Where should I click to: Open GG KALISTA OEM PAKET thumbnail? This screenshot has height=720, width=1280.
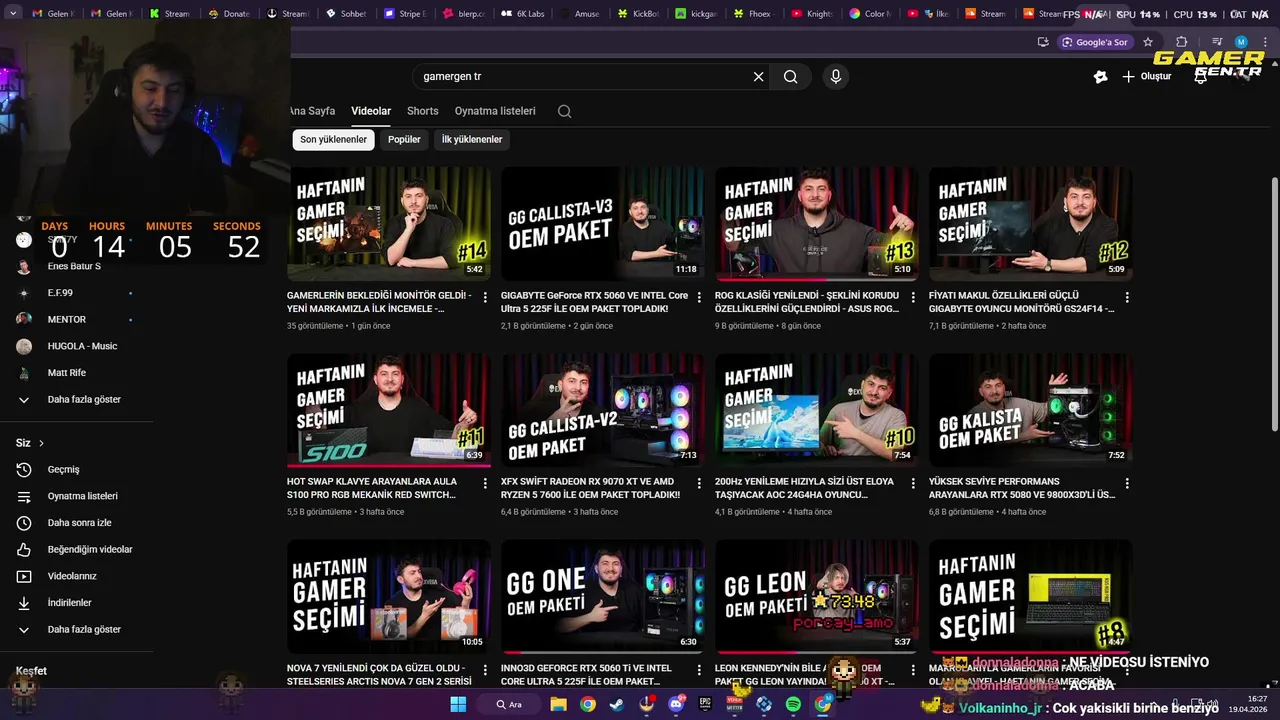(1031, 410)
